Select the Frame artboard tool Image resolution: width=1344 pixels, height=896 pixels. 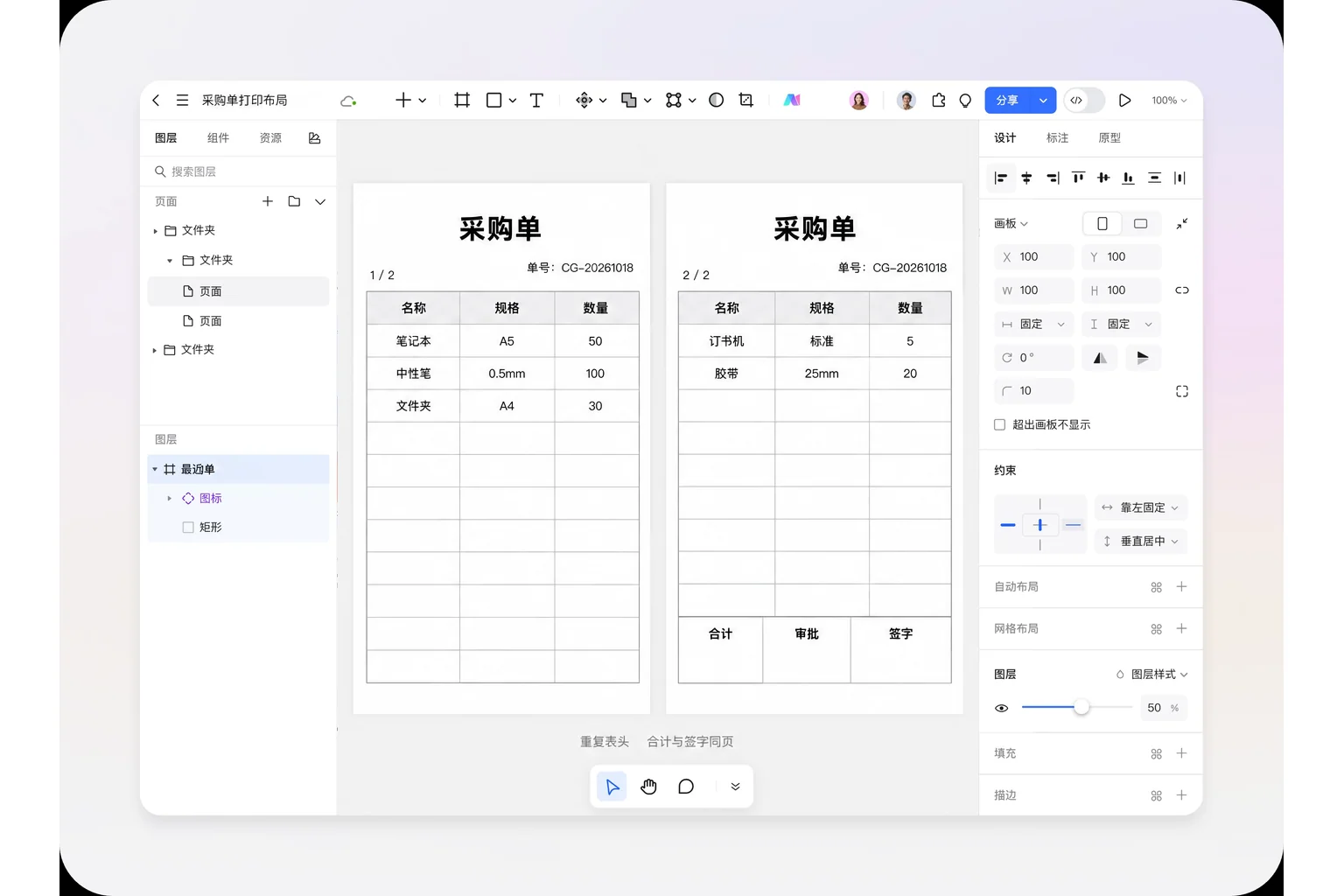tap(462, 101)
